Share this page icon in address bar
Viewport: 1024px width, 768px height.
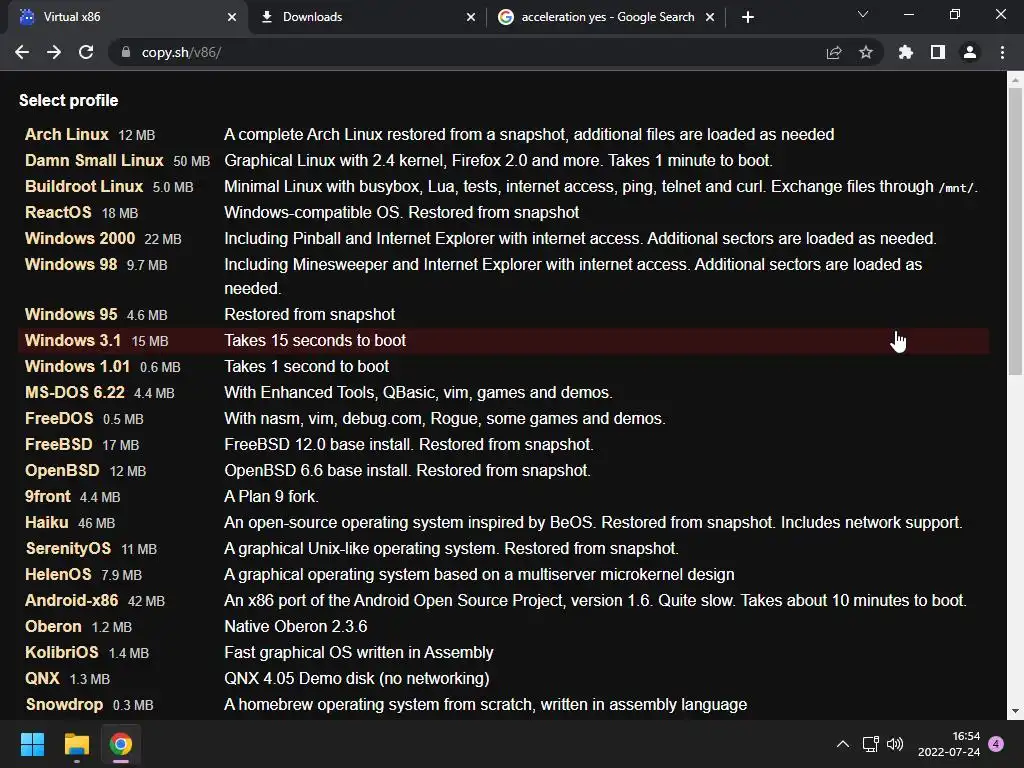click(834, 52)
